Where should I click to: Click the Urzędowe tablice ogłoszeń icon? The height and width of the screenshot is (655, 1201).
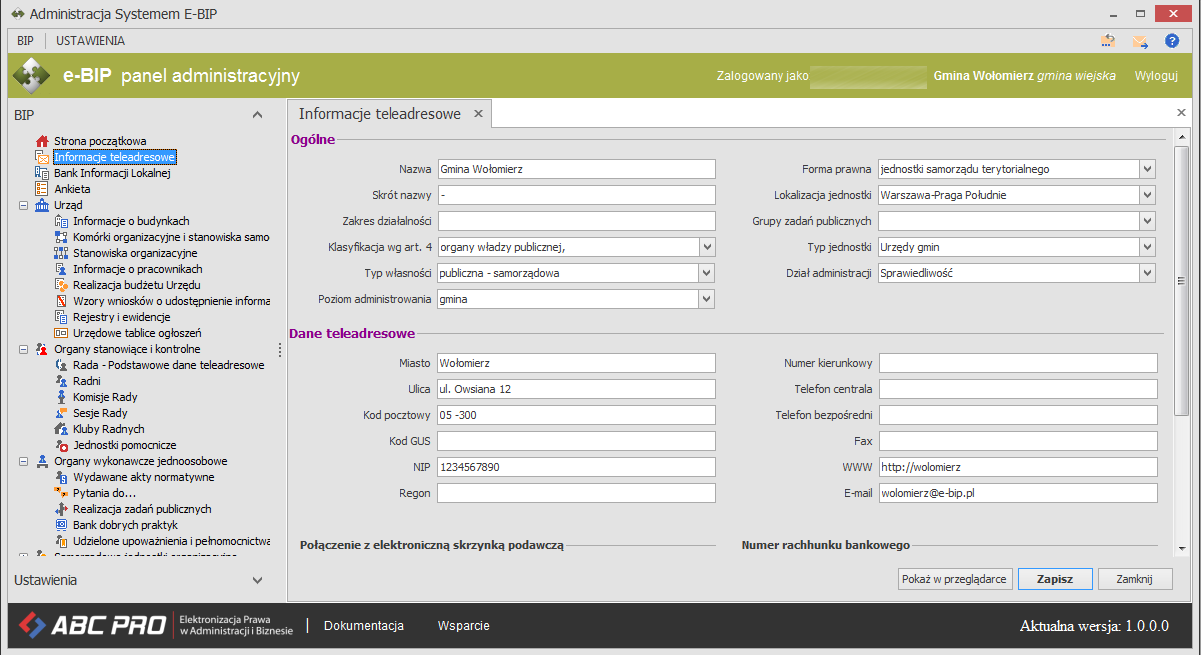point(61,333)
